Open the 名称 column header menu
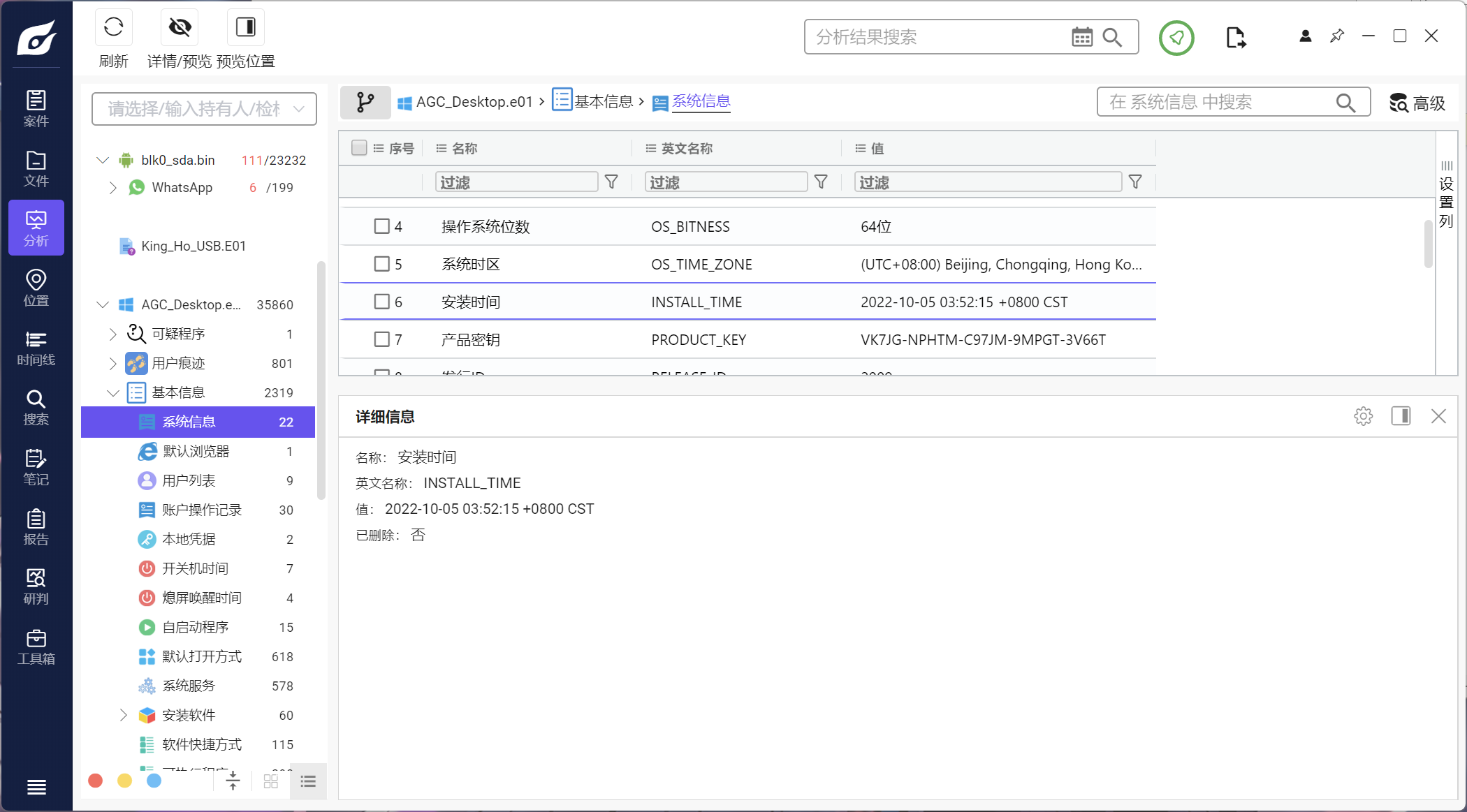This screenshot has width=1467, height=812. tap(441, 148)
